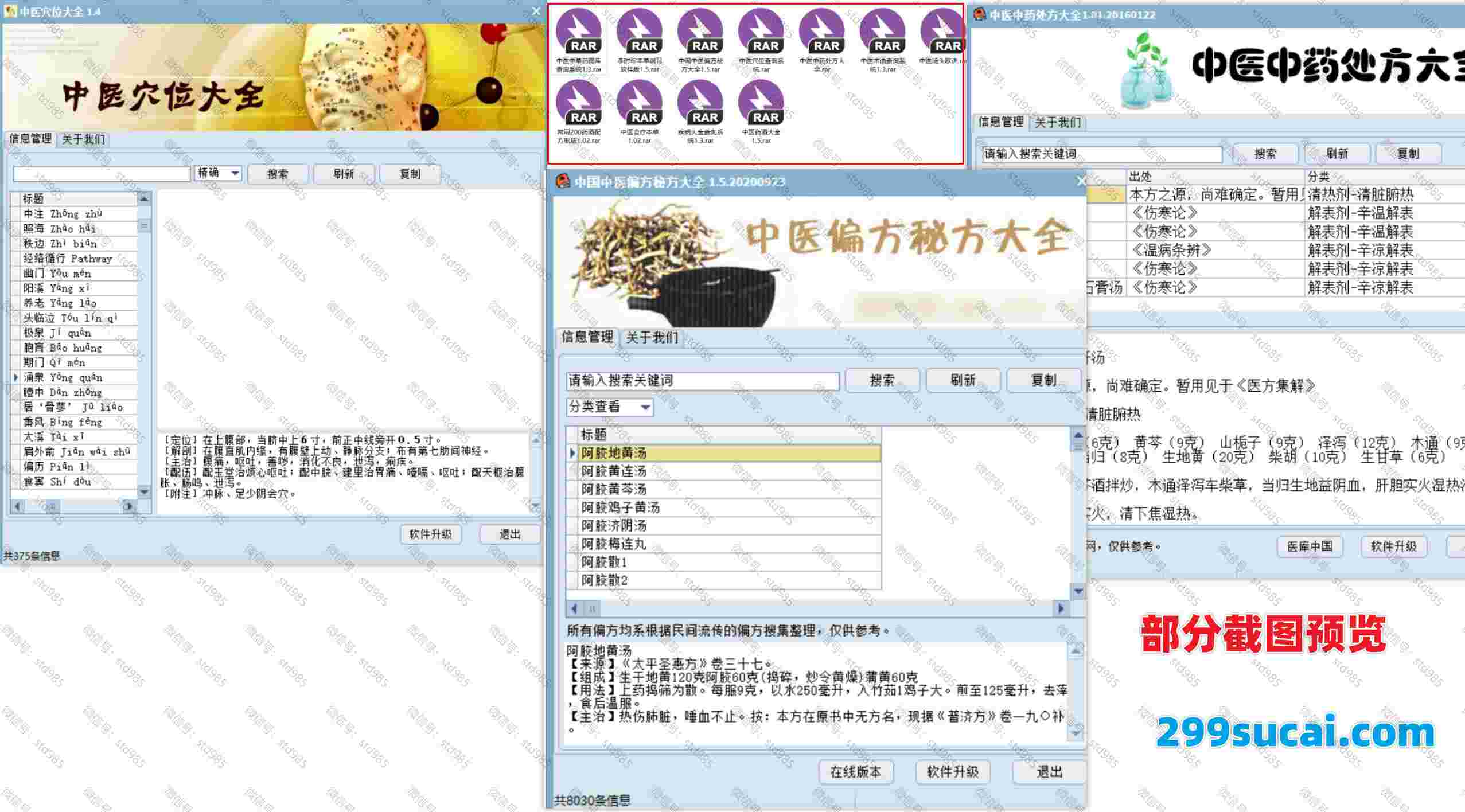This screenshot has height=812, width=1465.
Task: Click the 出处 column header
Action: 1215,177
